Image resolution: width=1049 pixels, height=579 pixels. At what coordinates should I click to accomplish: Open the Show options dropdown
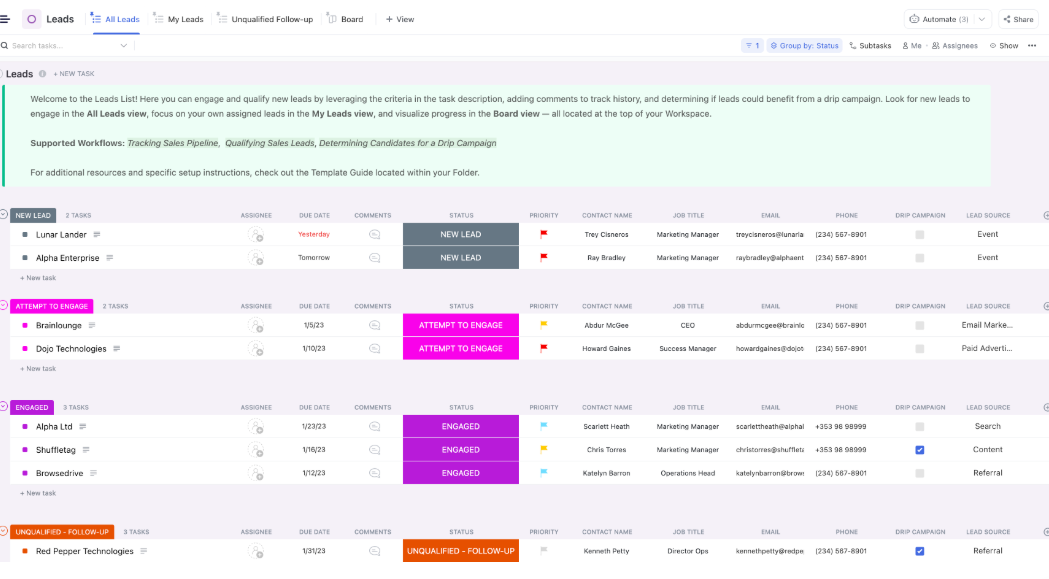(x=1004, y=46)
